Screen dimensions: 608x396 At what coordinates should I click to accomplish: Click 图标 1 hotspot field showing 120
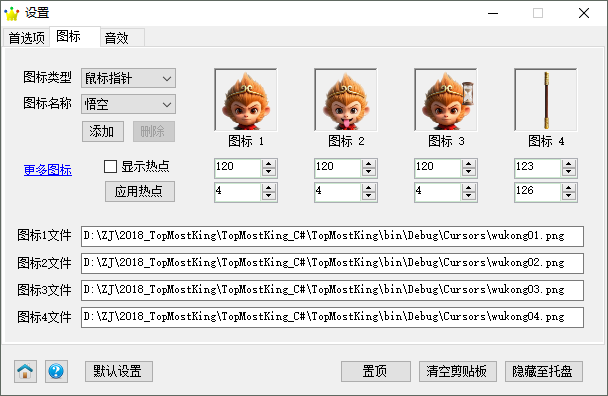click(x=238, y=168)
